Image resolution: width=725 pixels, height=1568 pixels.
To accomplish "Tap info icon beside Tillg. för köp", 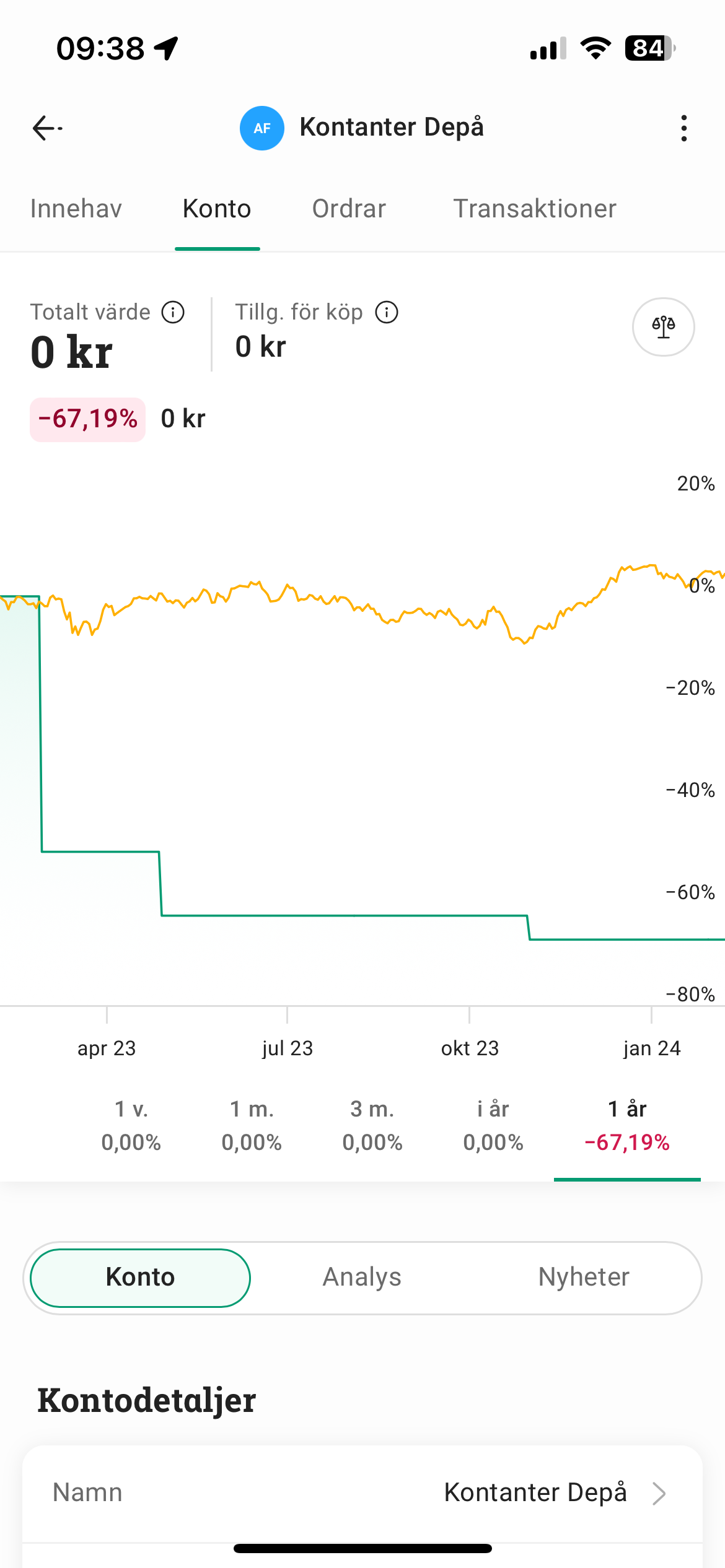I will [387, 312].
